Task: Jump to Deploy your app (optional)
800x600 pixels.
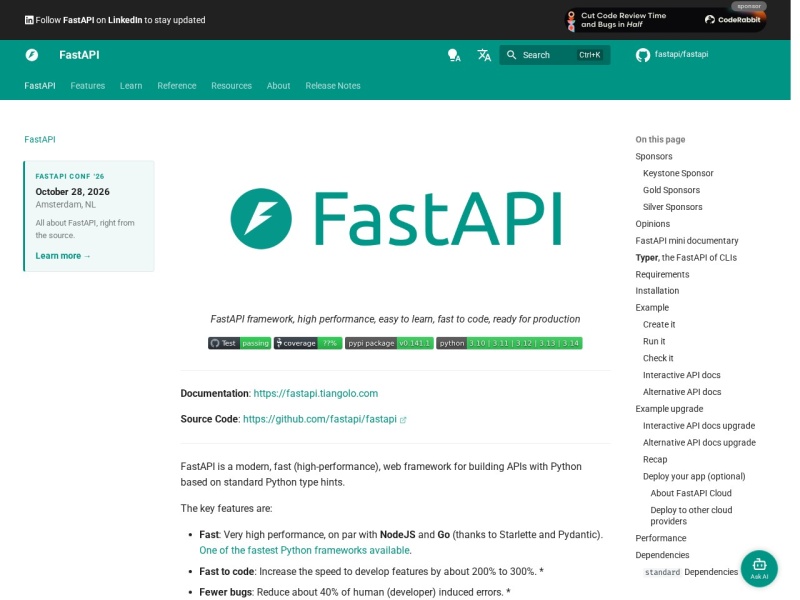Action: pos(694,476)
